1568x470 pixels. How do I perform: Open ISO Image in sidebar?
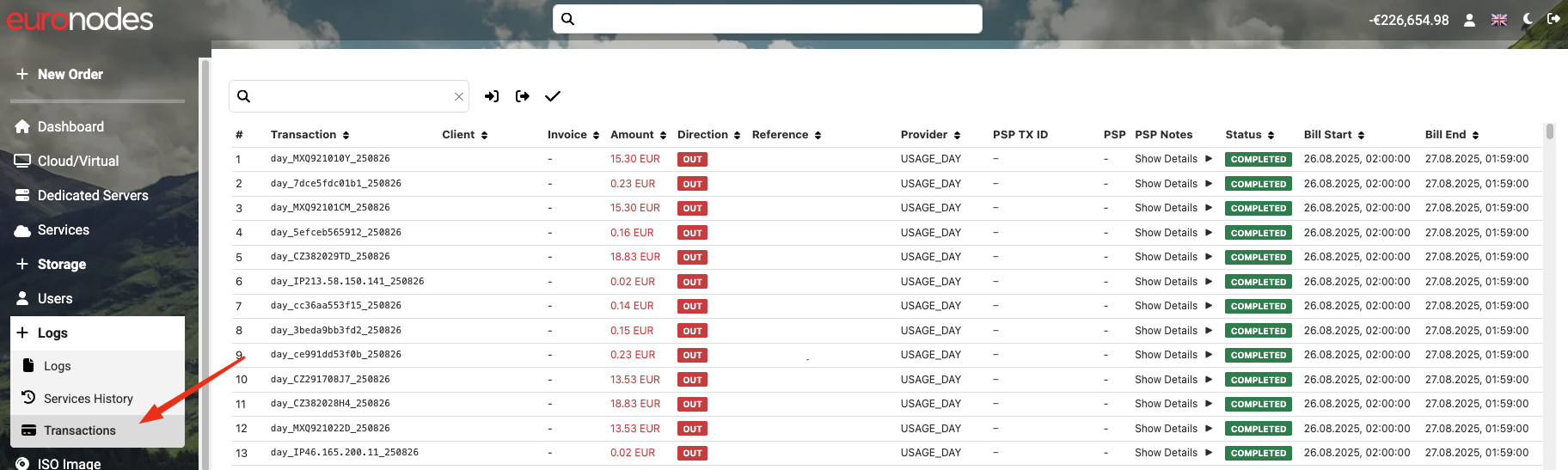click(58, 463)
